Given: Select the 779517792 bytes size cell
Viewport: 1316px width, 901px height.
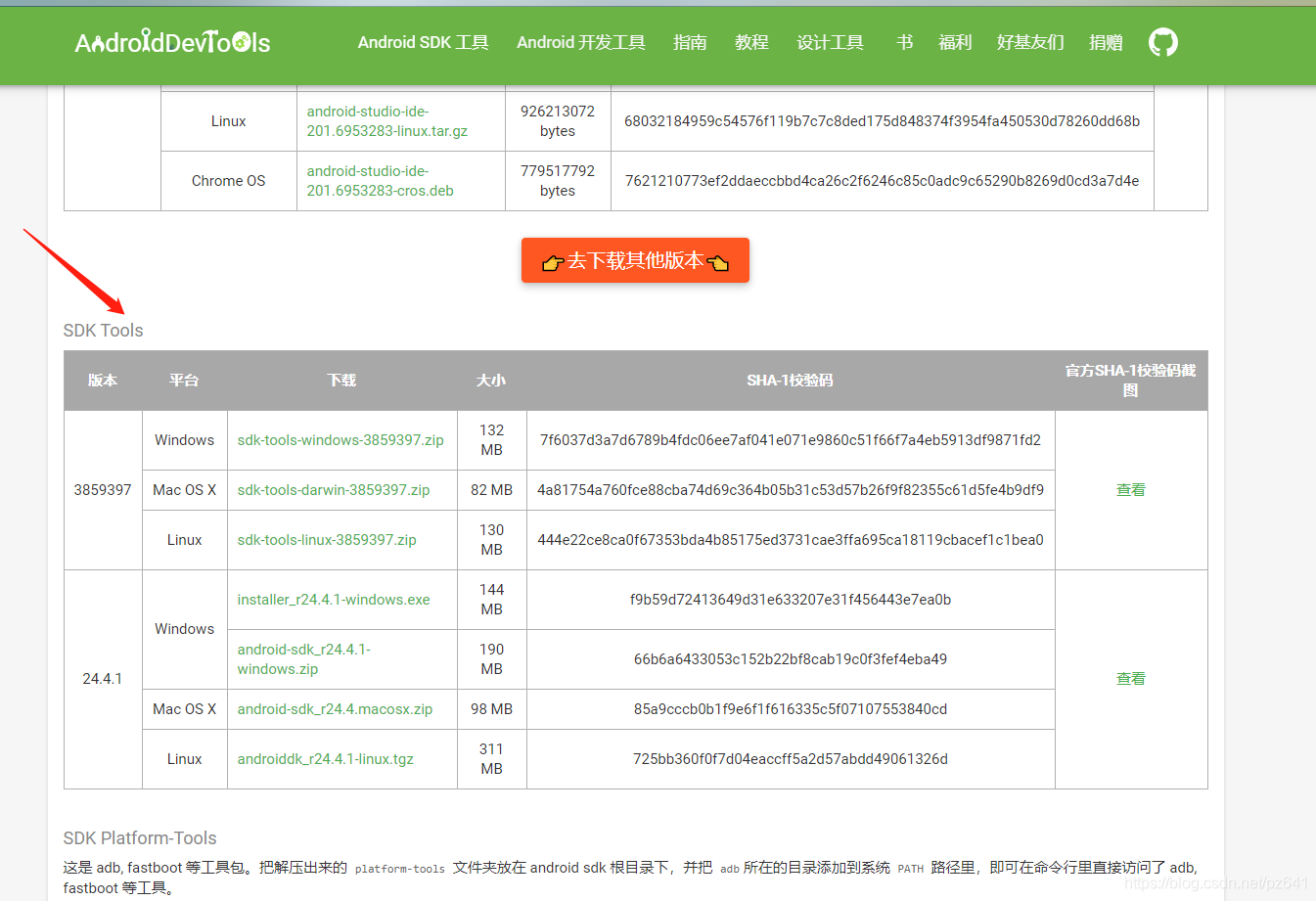Looking at the screenshot, I should pos(558,181).
